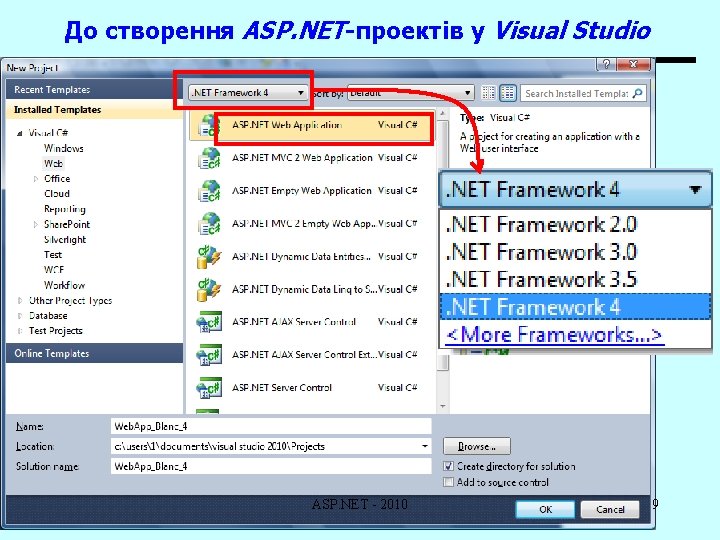
Task: Close the New Project dialog
Action: pos(634,64)
